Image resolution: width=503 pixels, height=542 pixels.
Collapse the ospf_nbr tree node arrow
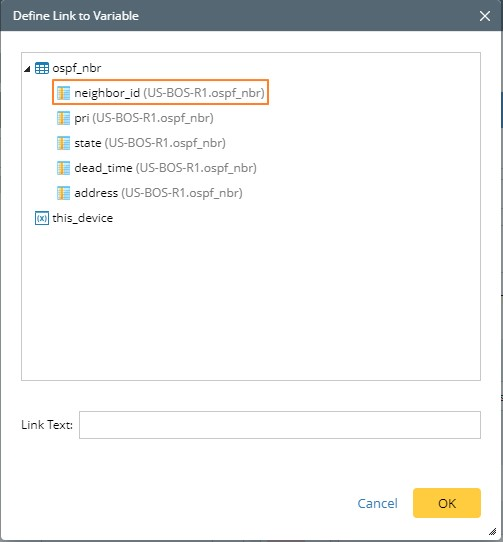pos(27,69)
